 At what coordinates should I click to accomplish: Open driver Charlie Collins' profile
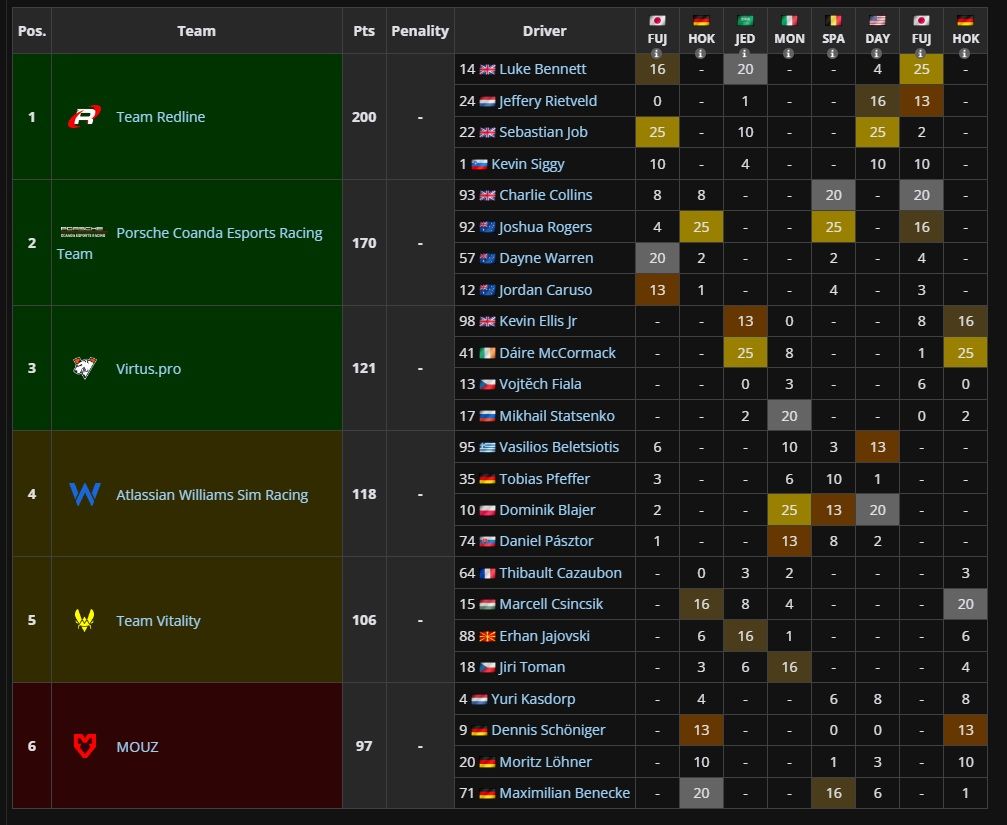tap(545, 195)
